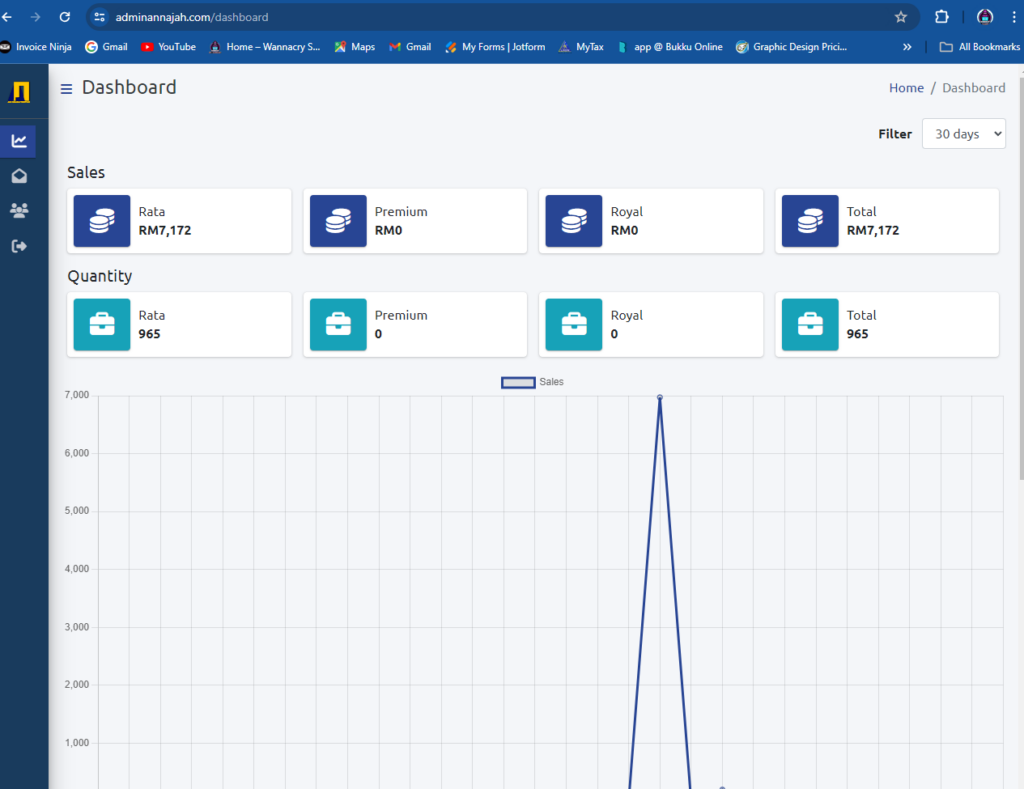The height and width of the screenshot is (789, 1024).
Task: Open the first Gmail bookmark with Google icon
Action: 106,47
